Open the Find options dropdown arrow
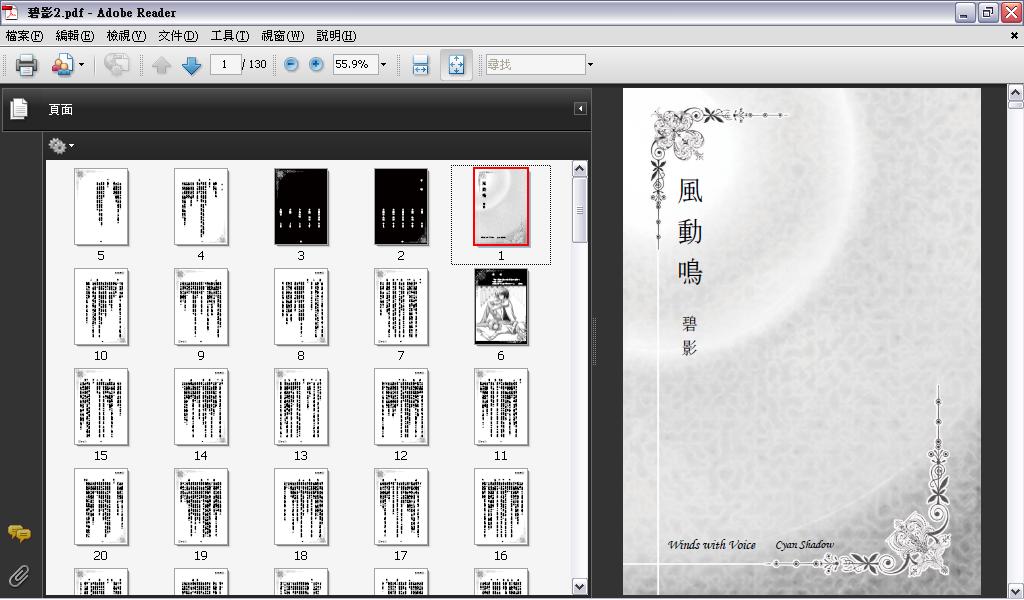The height and width of the screenshot is (600, 1024). click(590, 65)
